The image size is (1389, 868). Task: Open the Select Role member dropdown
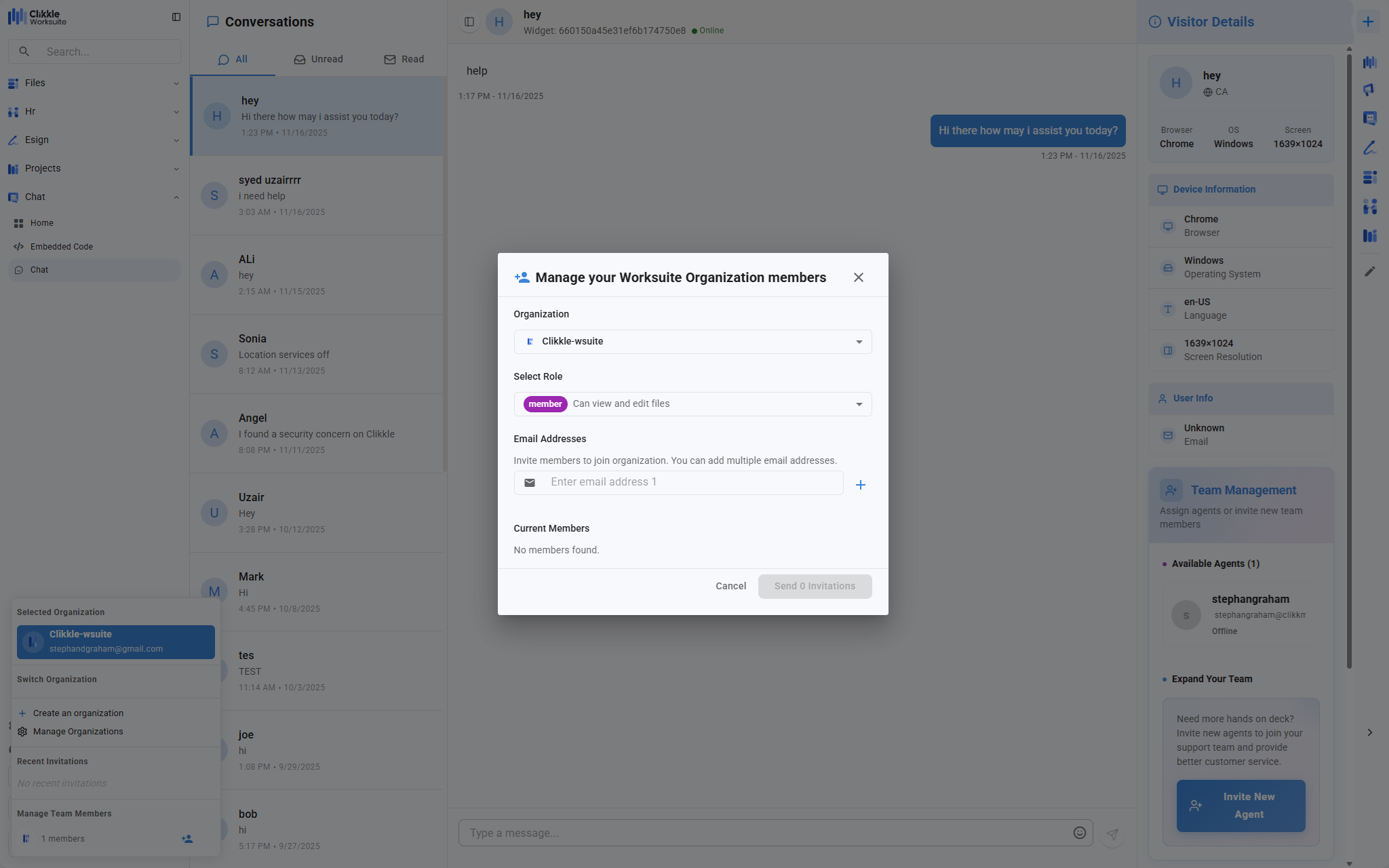pos(692,404)
